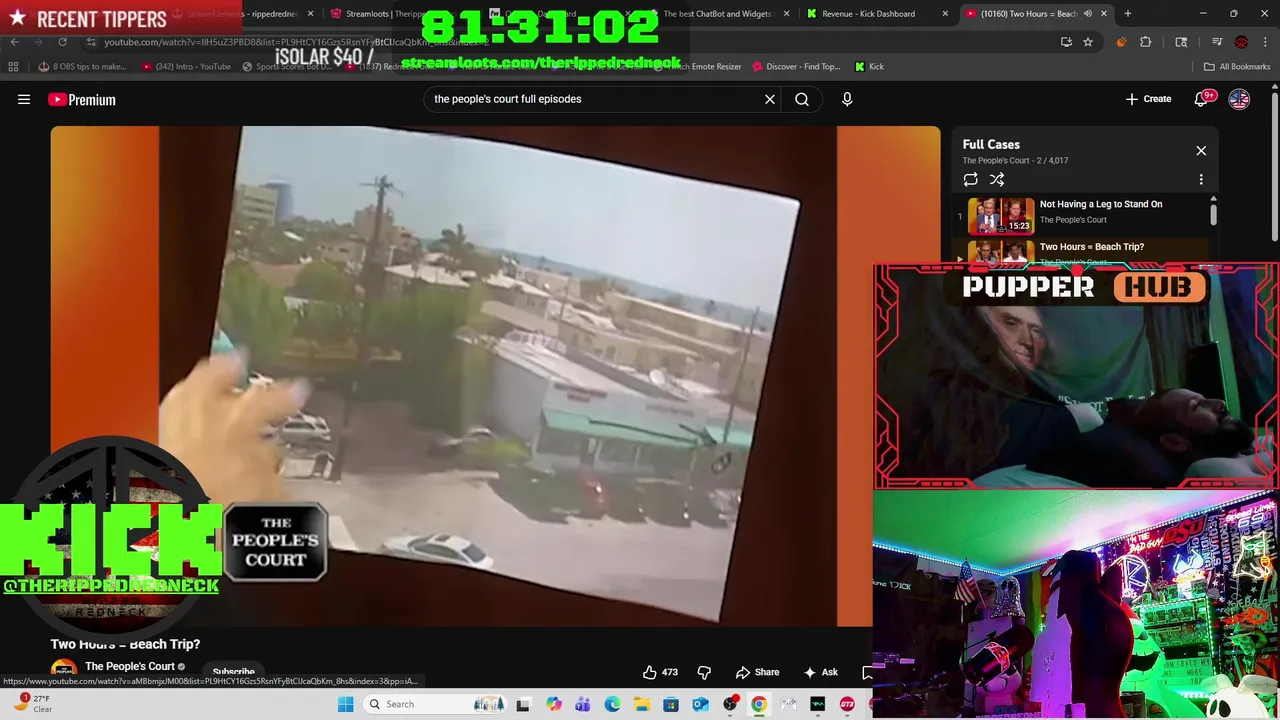Open the account avatar menu
The image size is (1280, 720).
coord(1239,99)
